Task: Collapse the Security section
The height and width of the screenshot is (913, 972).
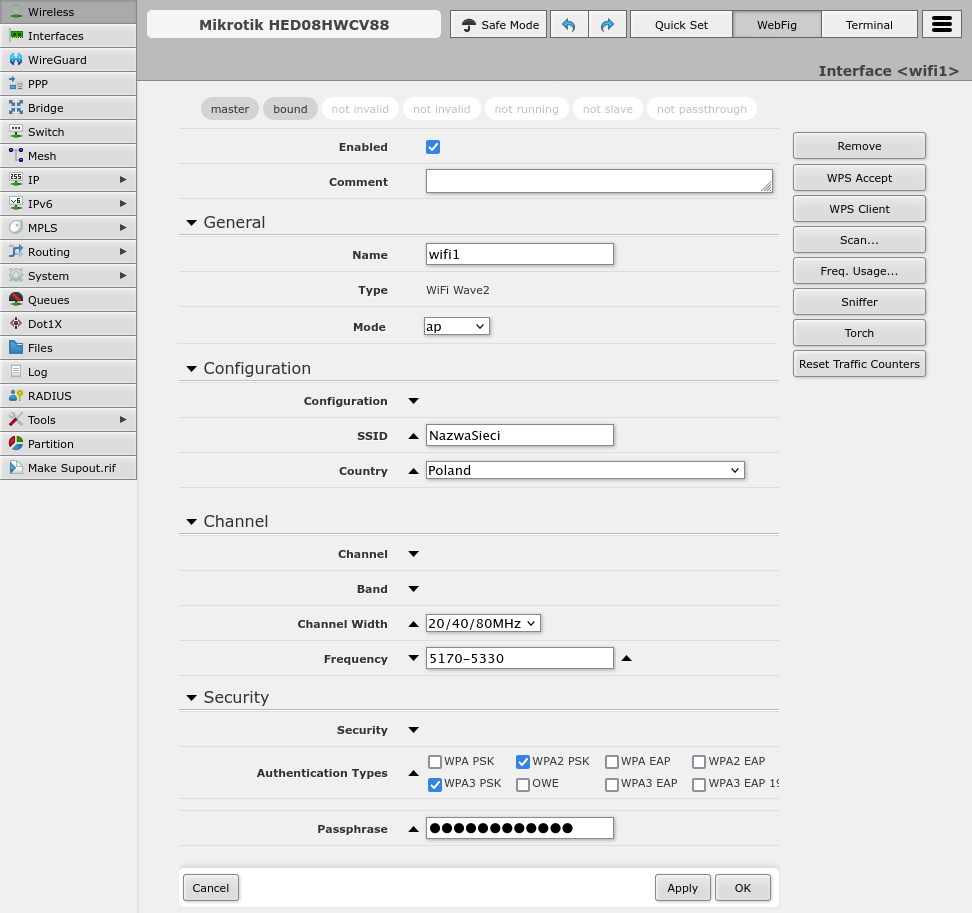Action: [191, 698]
